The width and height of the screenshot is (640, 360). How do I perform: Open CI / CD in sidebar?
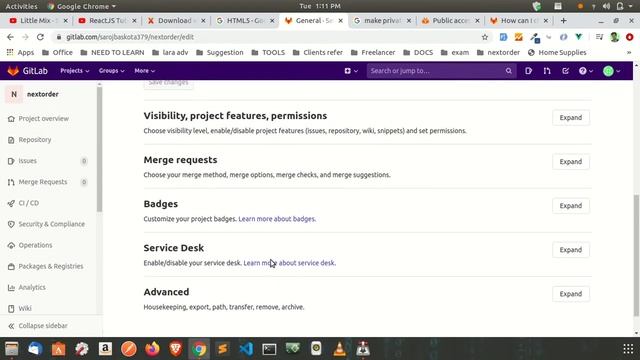click(29, 203)
